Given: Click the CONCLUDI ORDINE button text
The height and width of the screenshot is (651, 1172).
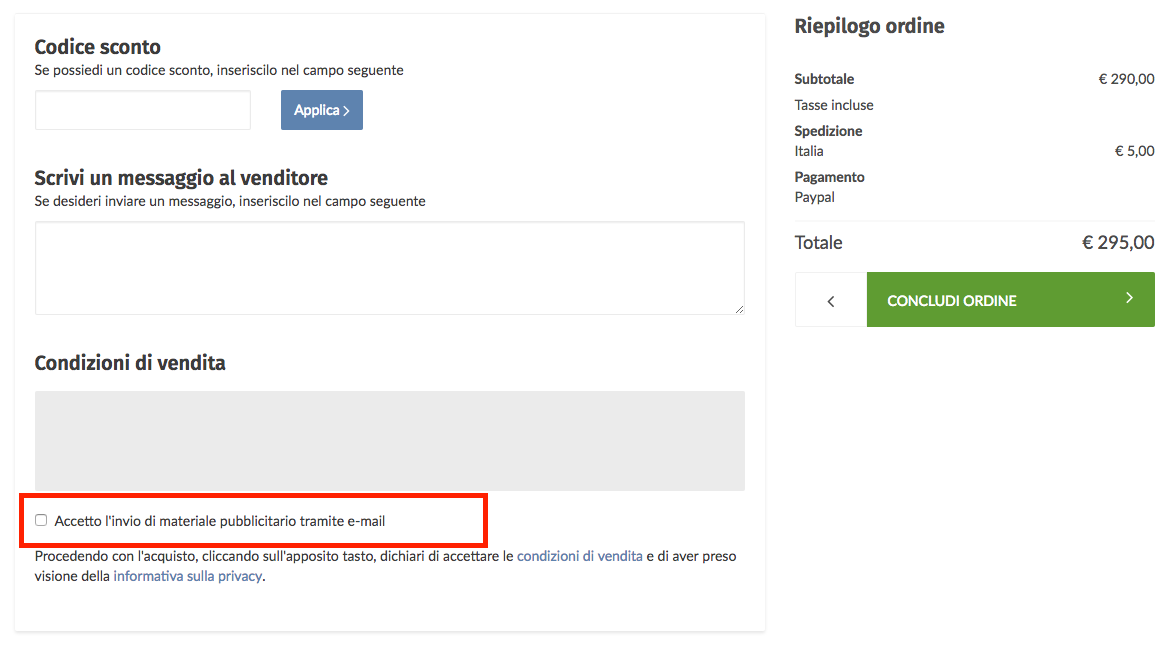Looking at the screenshot, I should pyautogui.click(x=951, y=300).
